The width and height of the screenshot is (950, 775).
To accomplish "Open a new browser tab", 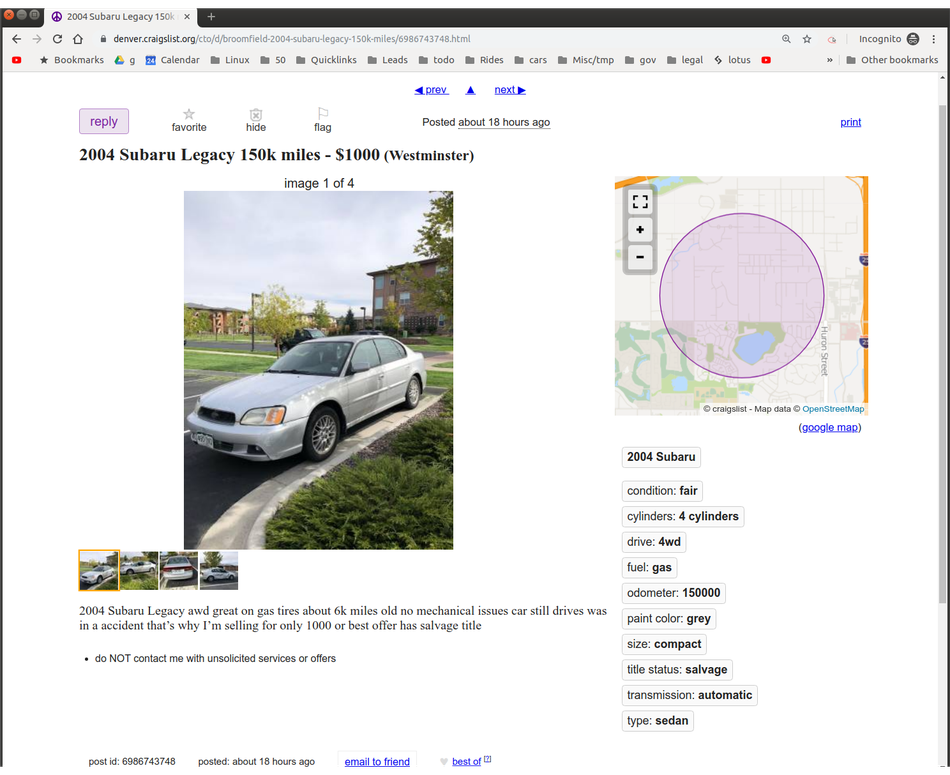I will point(211,16).
